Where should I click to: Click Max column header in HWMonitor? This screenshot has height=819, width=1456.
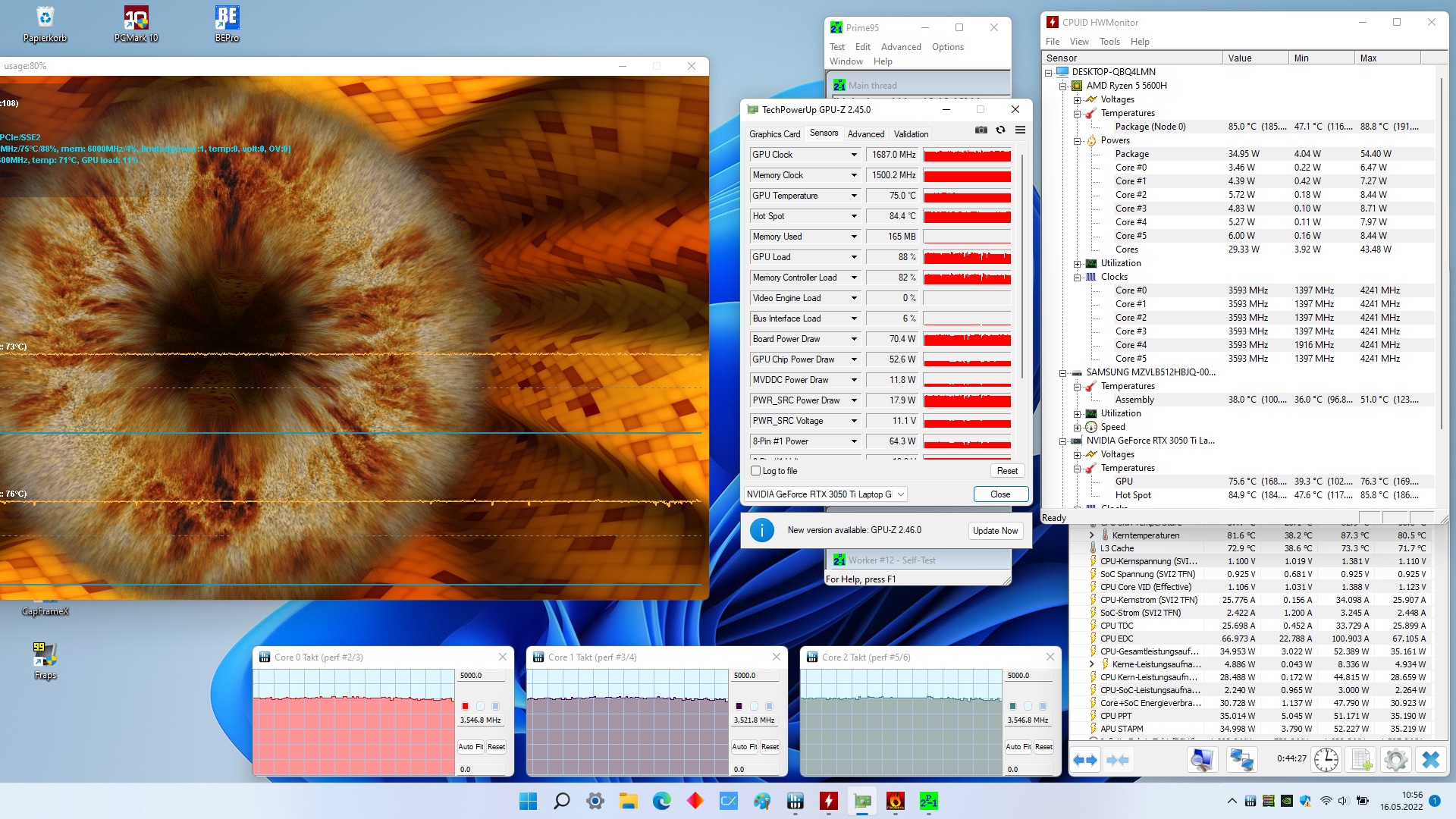[x=1386, y=58]
